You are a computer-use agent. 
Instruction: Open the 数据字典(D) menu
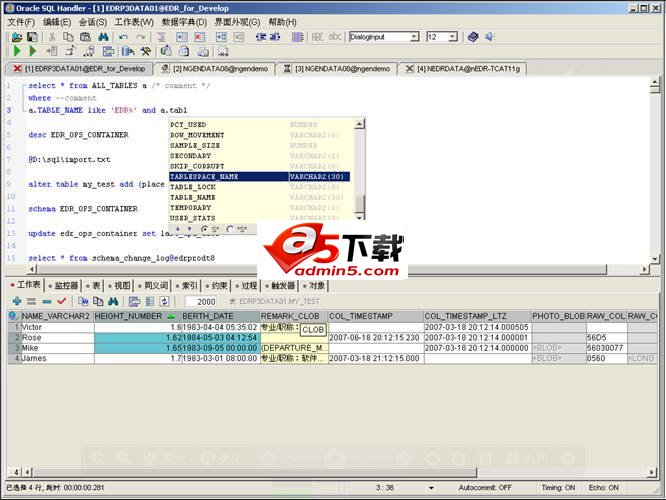pyautogui.click(x=184, y=22)
